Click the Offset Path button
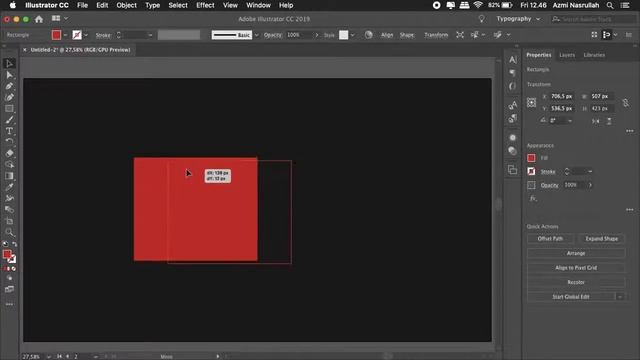Image resolution: width=640 pixels, height=360 pixels. (x=550, y=239)
